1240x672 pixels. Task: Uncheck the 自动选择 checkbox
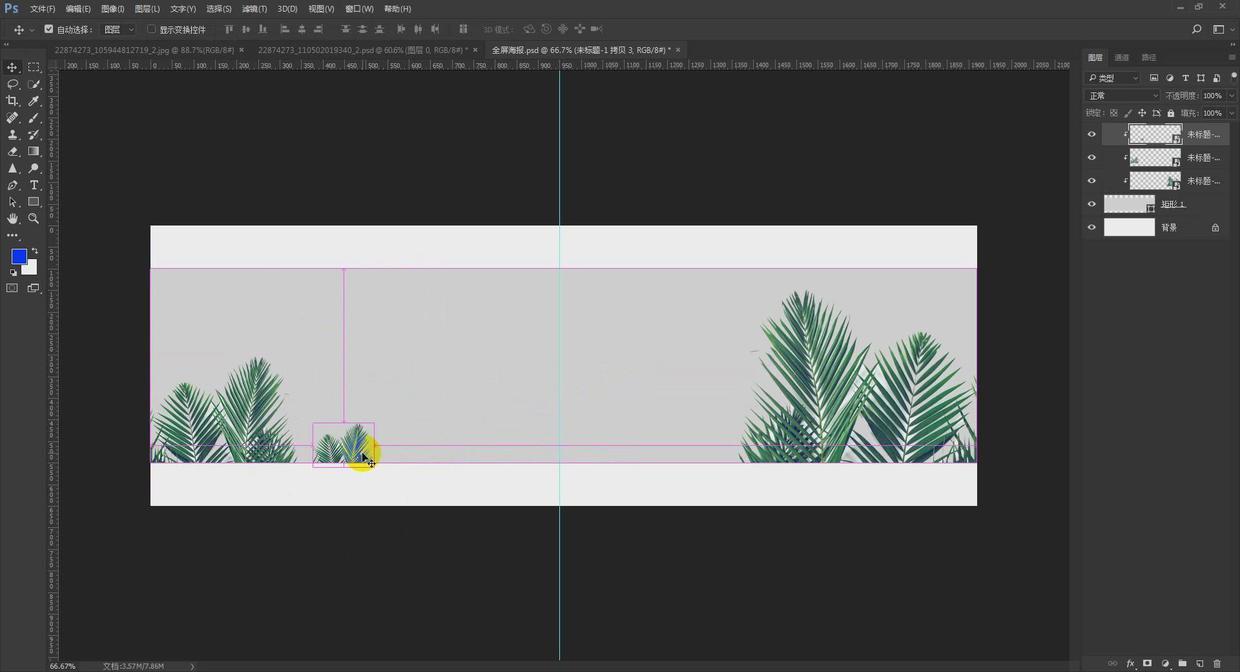(x=49, y=29)
